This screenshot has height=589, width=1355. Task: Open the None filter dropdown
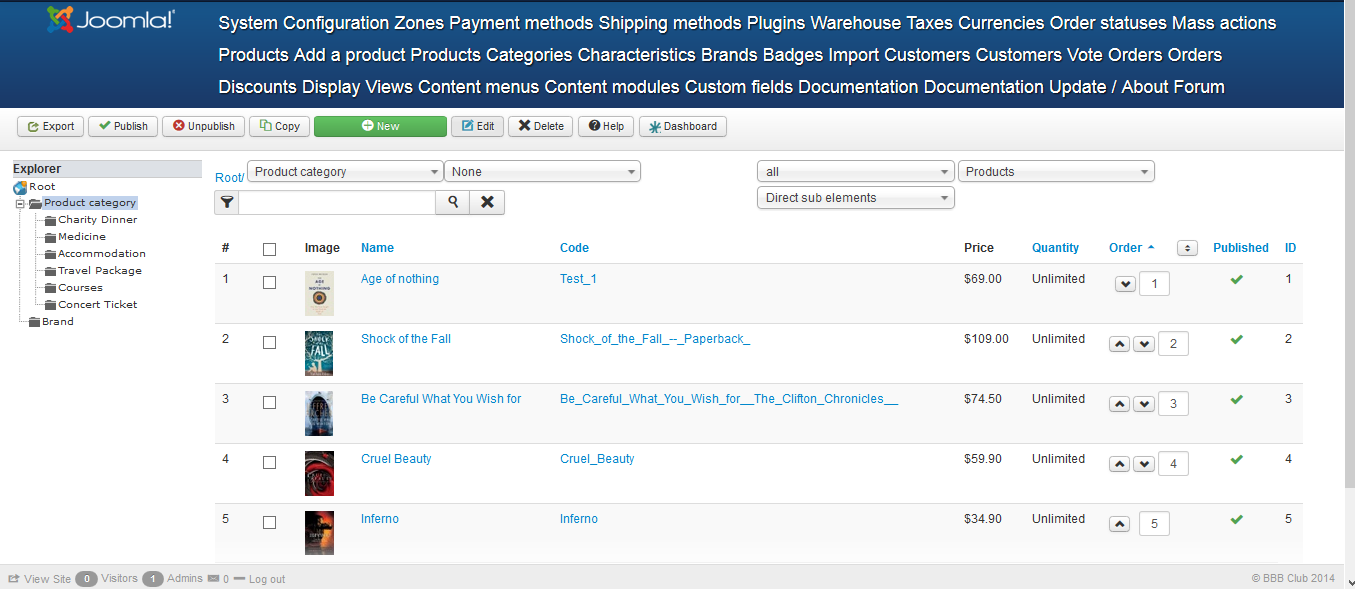542,172
